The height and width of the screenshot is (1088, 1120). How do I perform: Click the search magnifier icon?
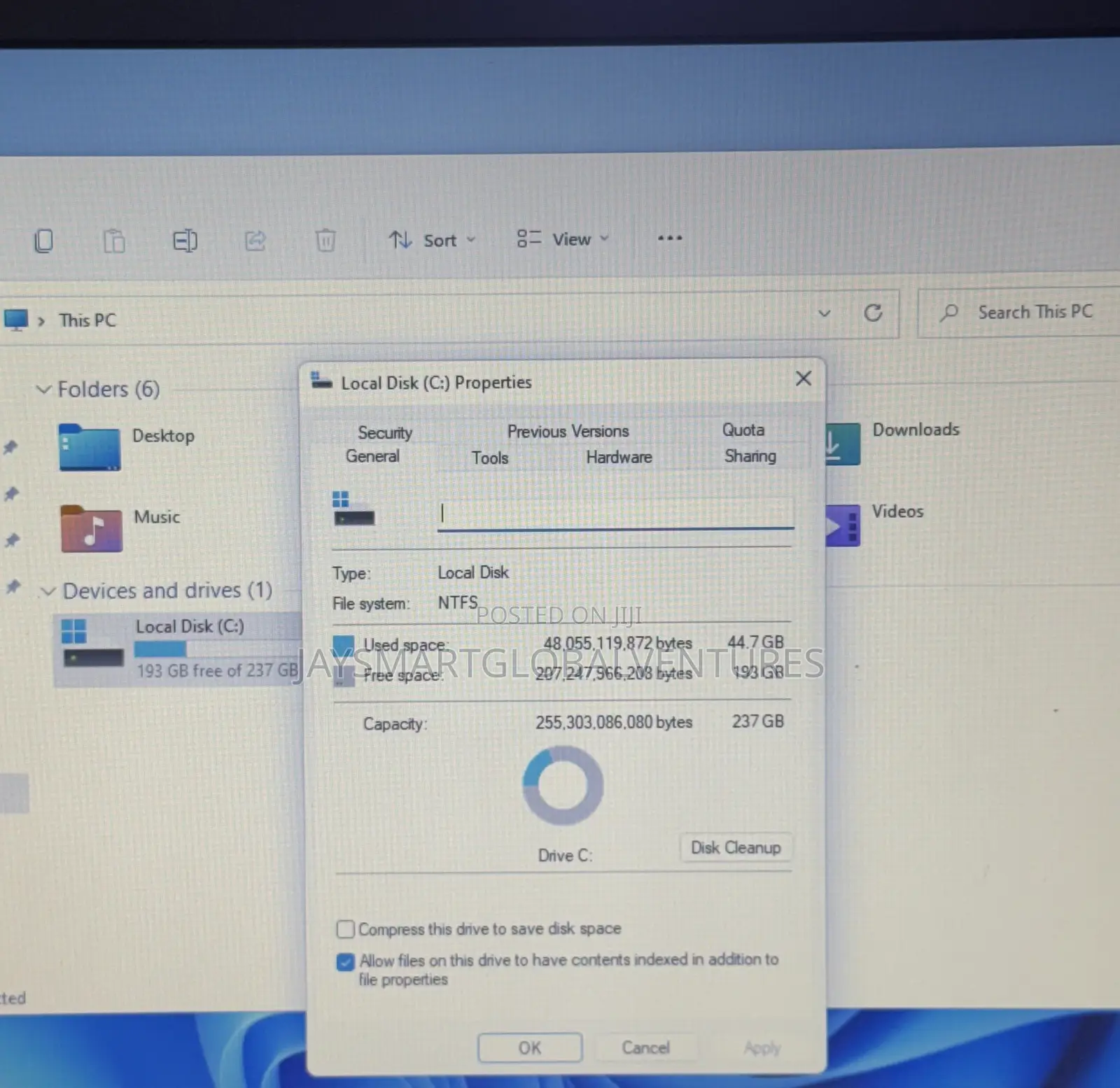coord(949,312)
